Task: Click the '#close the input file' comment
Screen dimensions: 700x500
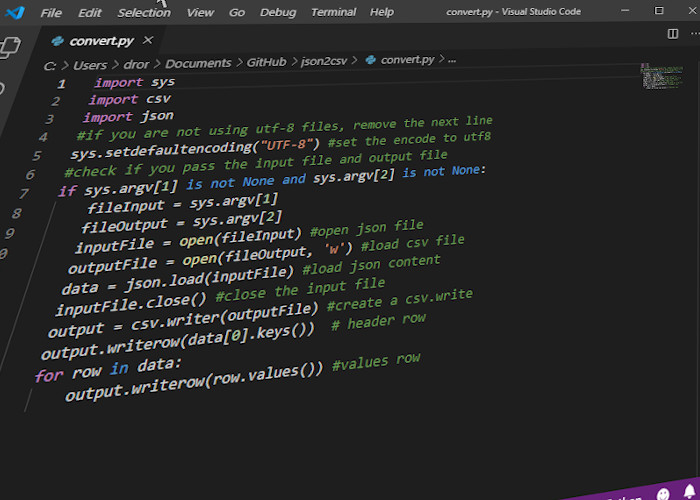Action: click(300, 290)
